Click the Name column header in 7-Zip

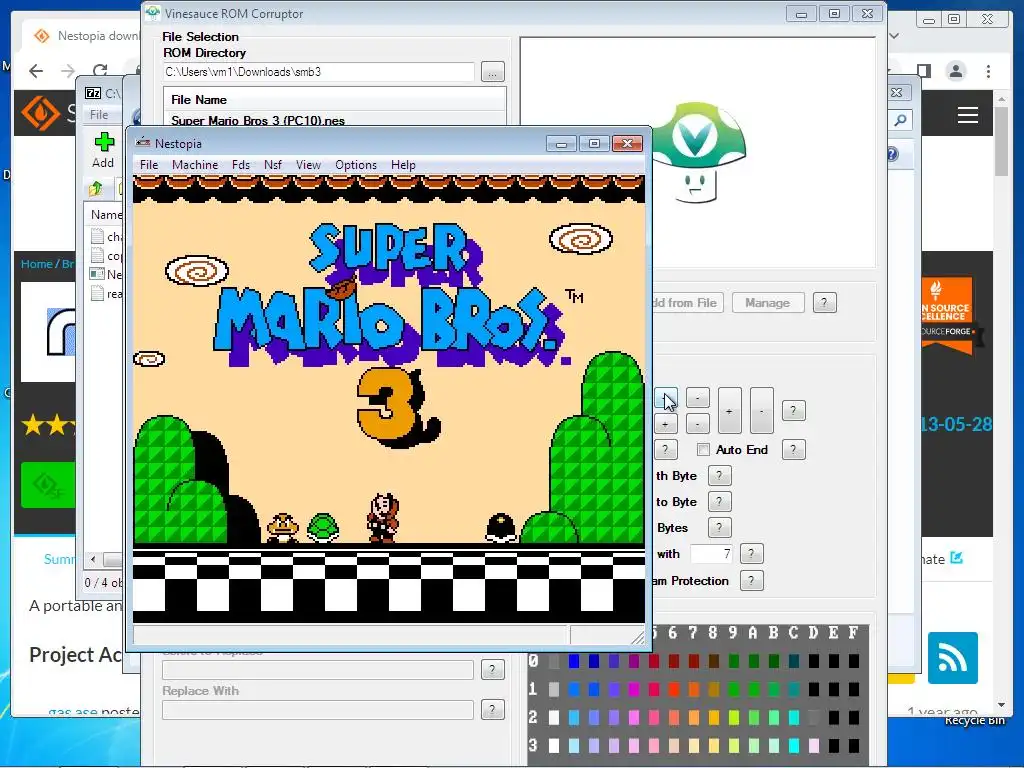[106, 214]
